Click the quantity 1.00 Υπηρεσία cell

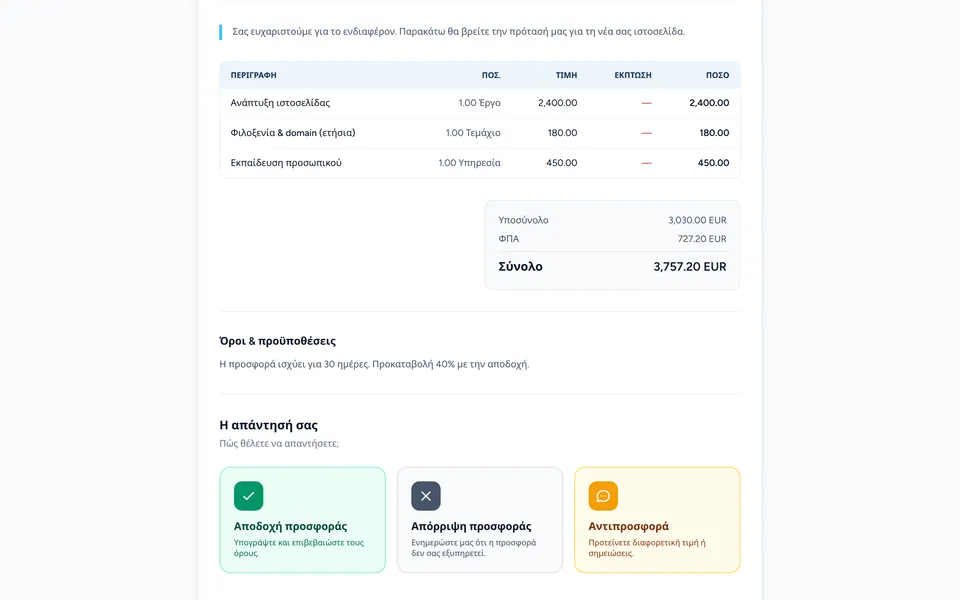click(x=470, y=163)
